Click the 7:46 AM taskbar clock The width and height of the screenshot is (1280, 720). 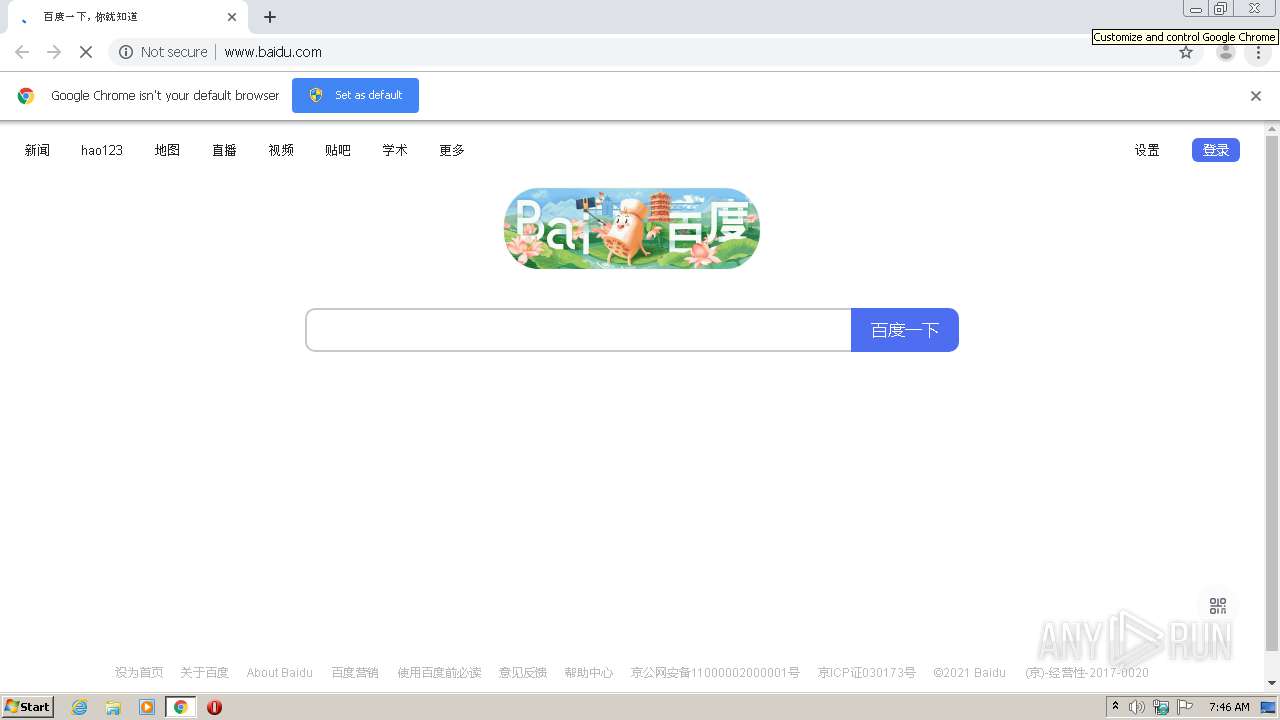(x=1229, y=707)
